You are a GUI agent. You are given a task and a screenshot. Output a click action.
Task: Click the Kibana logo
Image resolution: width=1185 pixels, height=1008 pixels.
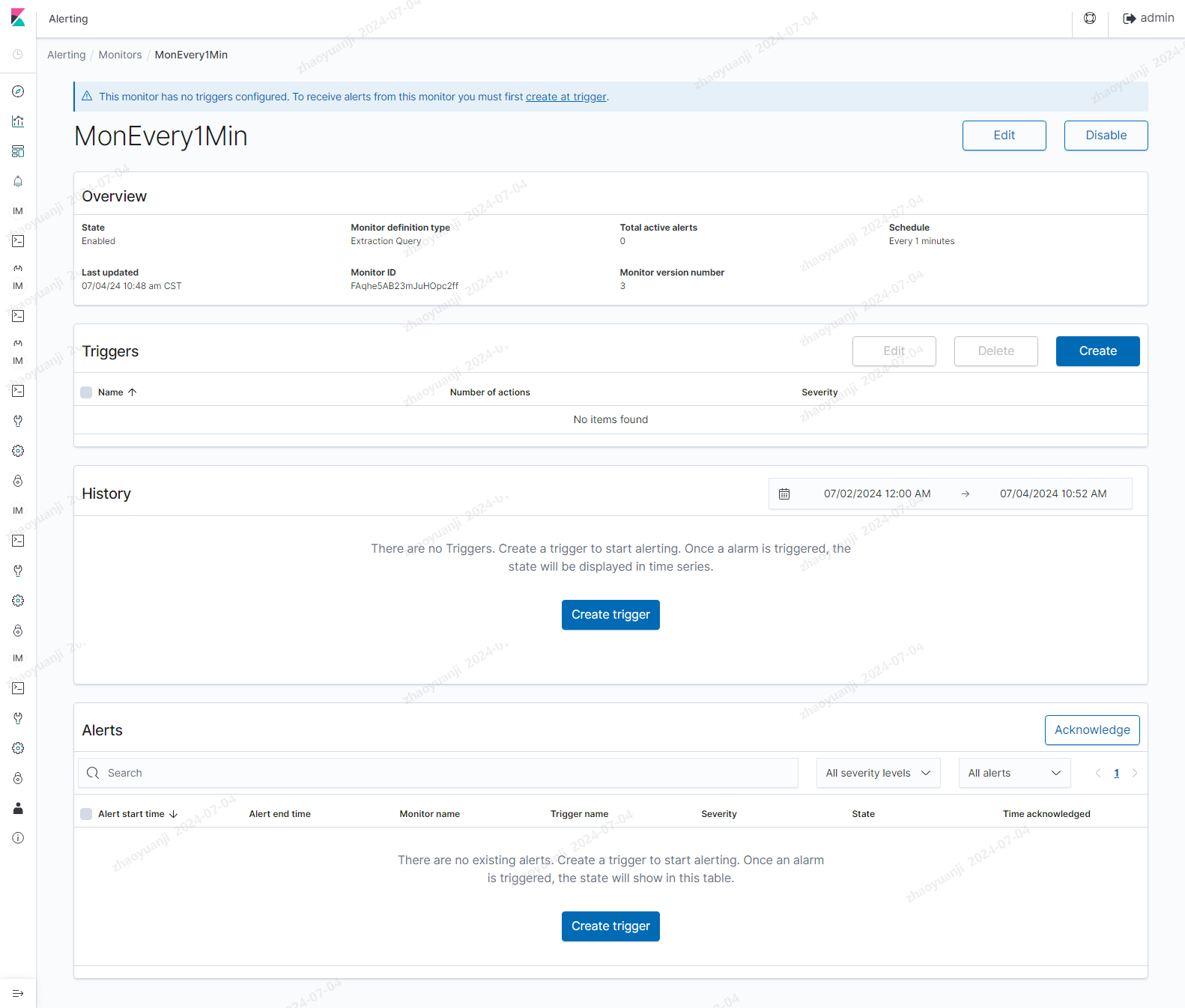click(x=18, y=18)
